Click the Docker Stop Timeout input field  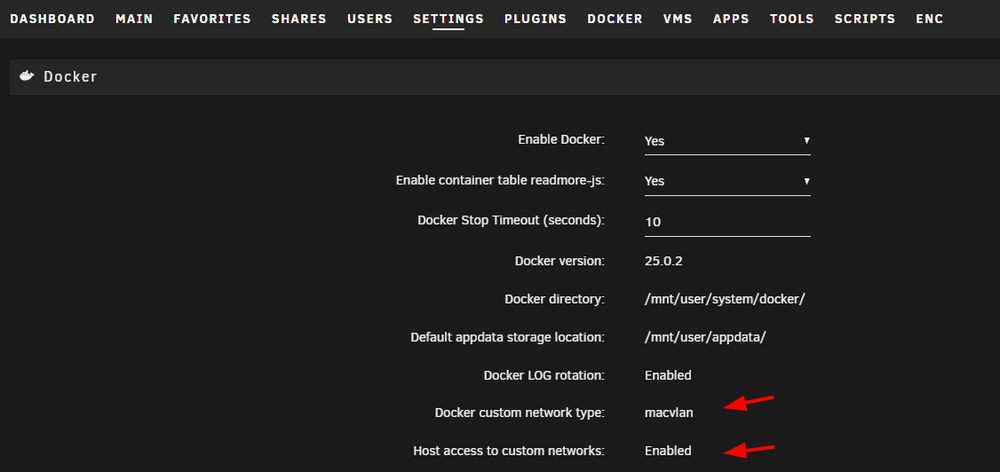pos(728,222)
